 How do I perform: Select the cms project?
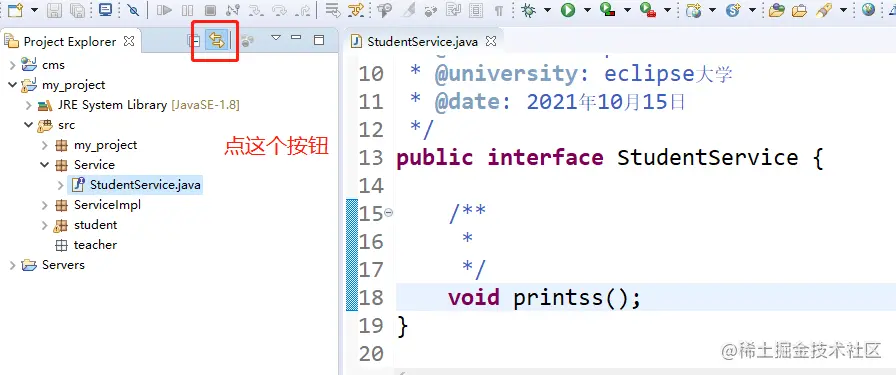(x=43, y=65)
